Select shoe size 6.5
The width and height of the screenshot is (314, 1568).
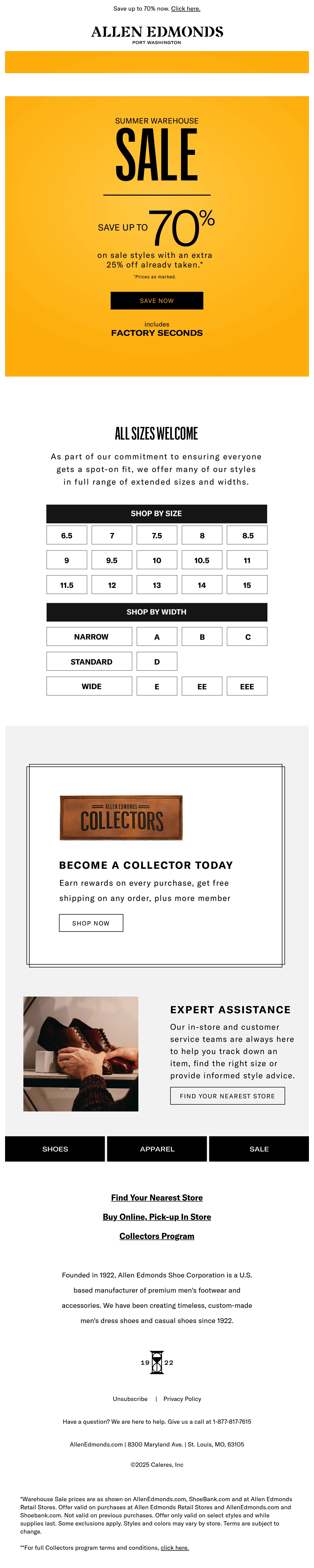tap(67, 536)
